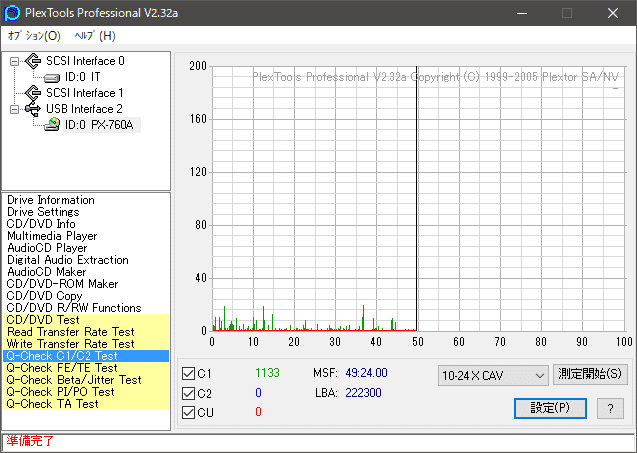Select the PX-760A drive icon
Screen dimensions: 637x453
pos(52,125)
